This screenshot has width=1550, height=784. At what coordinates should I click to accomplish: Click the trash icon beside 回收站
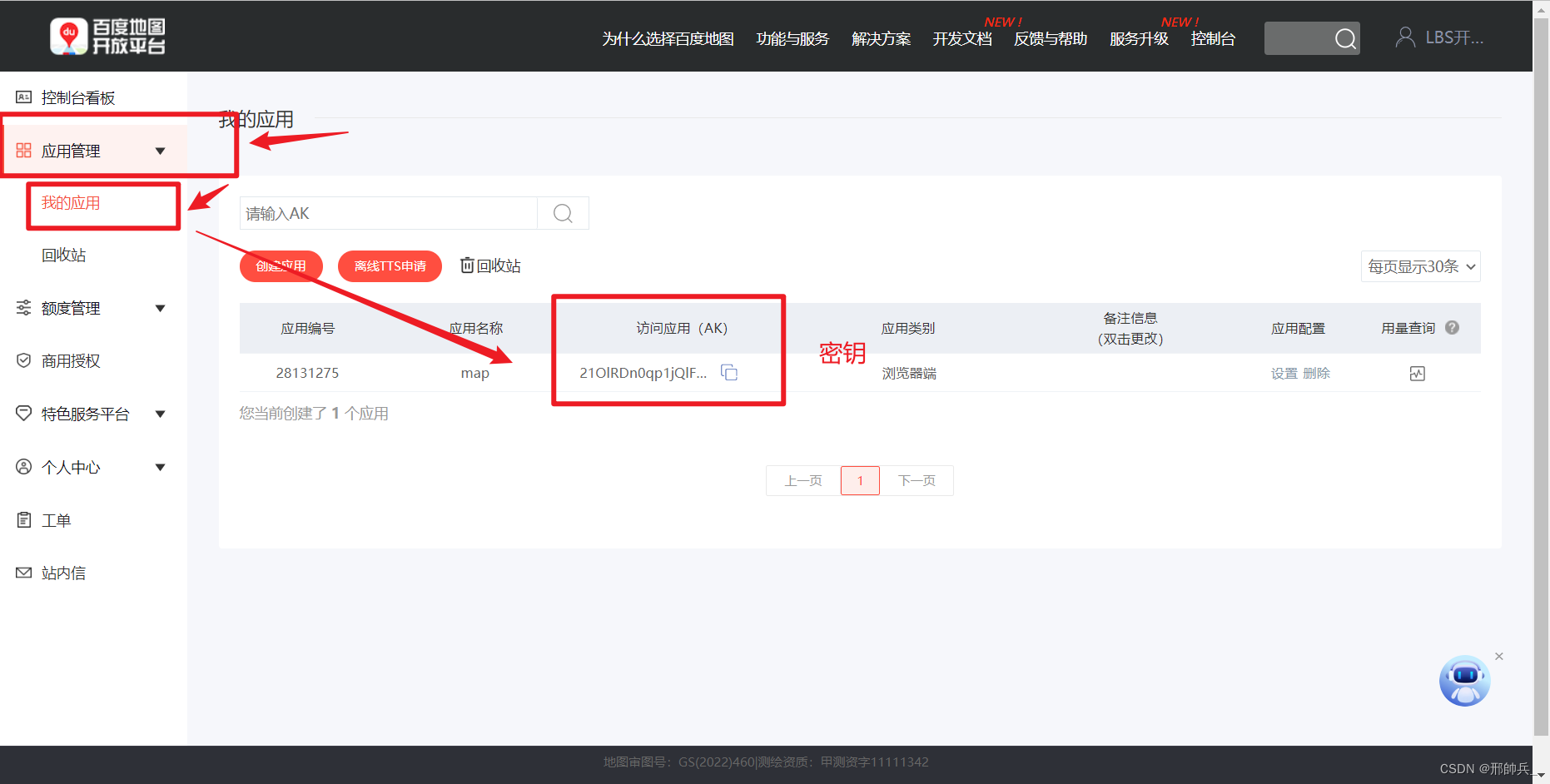coord(467,265)
